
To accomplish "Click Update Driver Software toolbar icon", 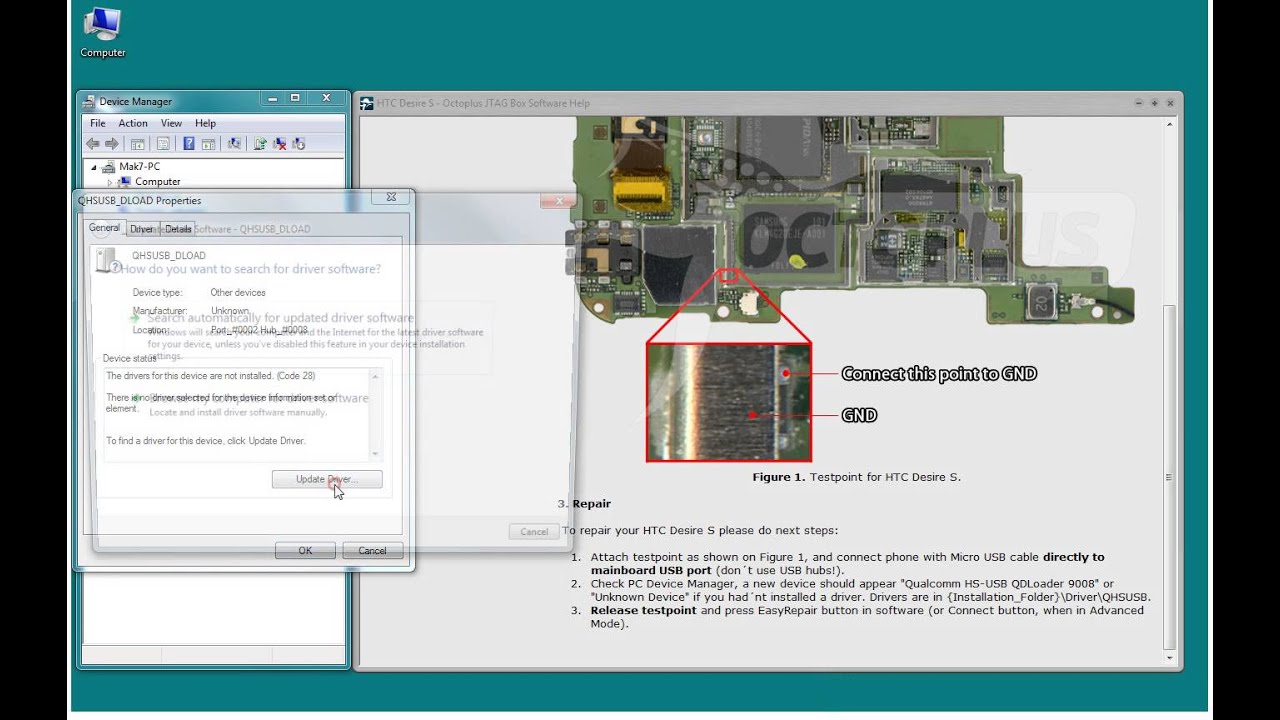I will 260,144.
